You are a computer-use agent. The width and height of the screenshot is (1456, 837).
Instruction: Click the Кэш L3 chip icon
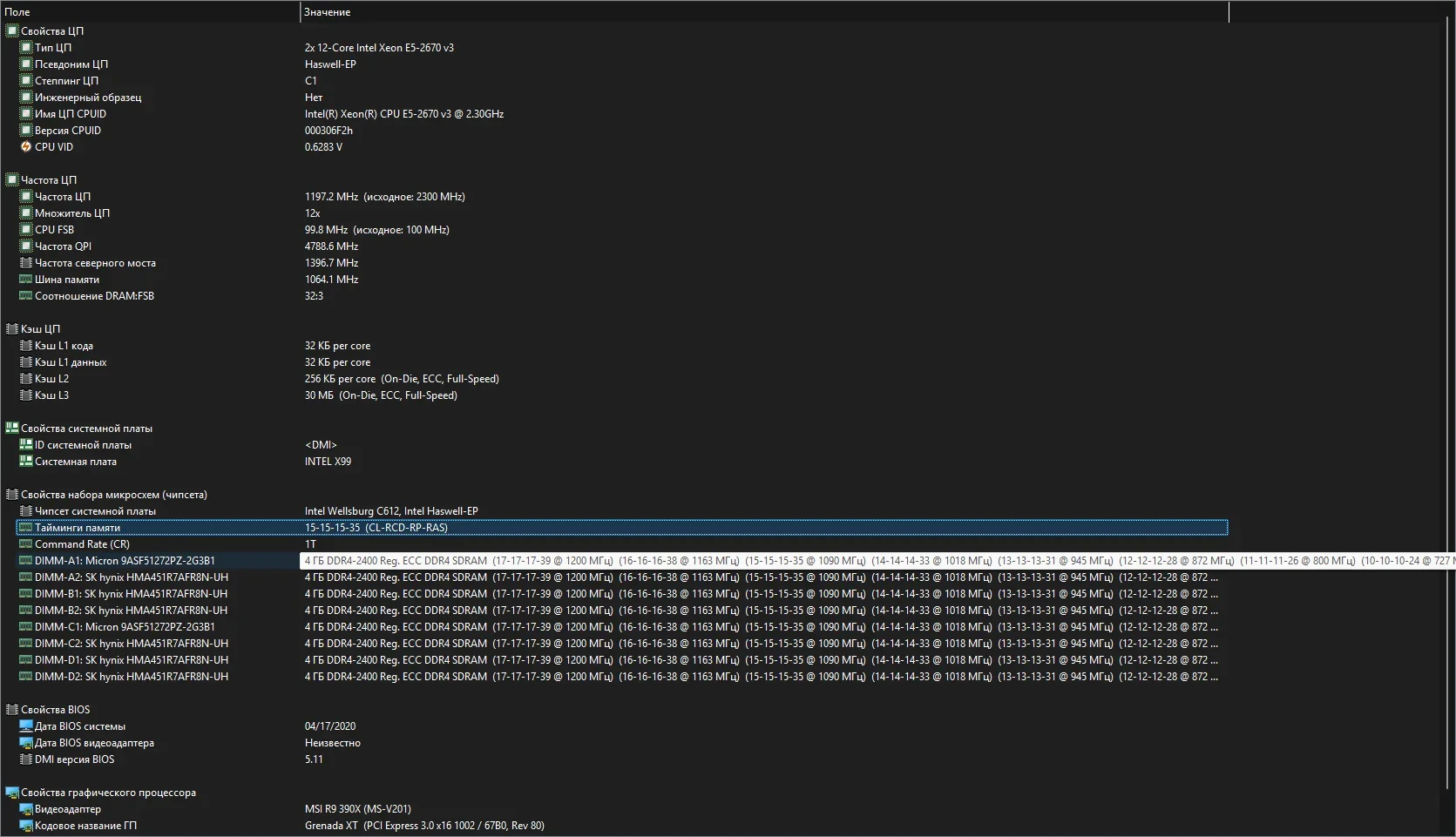pos(26,395)
